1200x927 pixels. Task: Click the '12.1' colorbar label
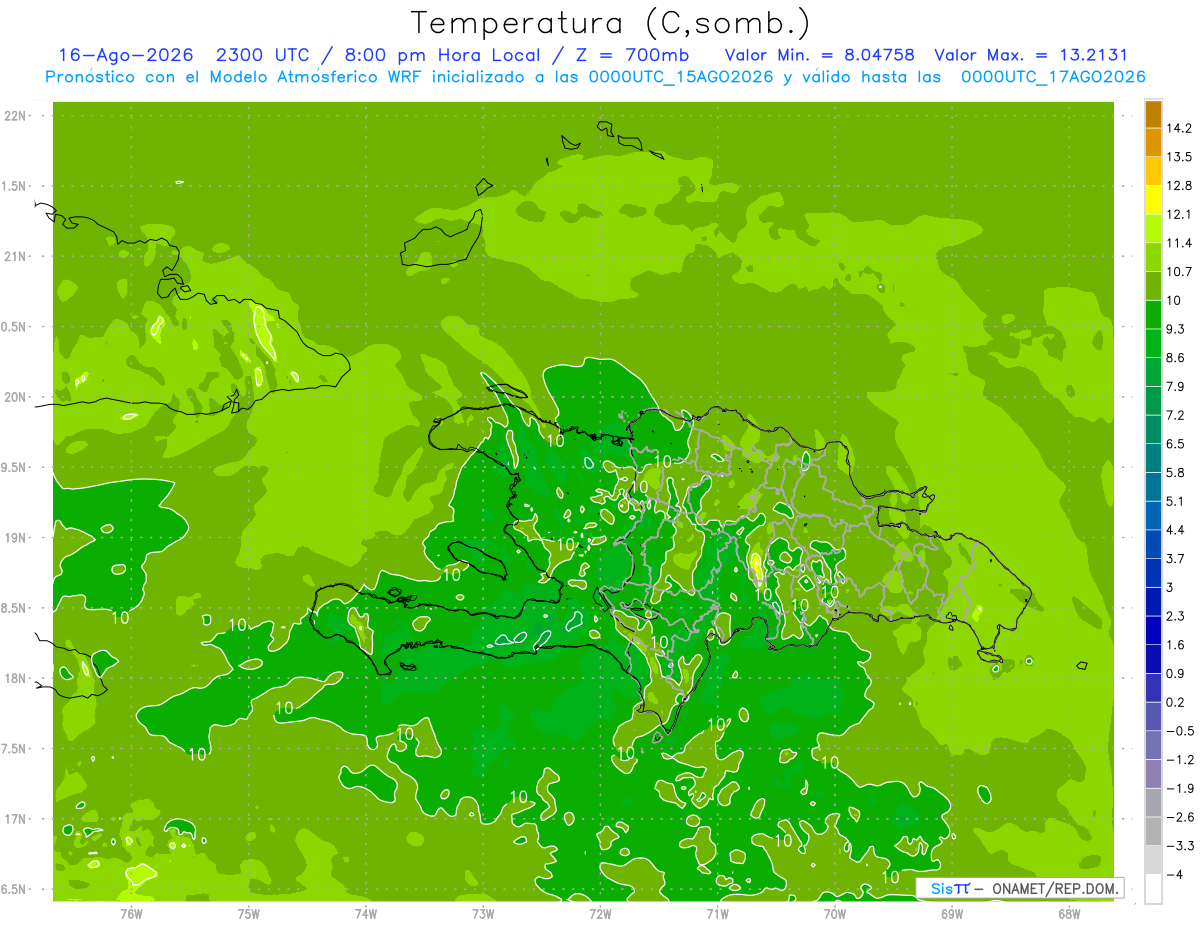point(1180,214)
